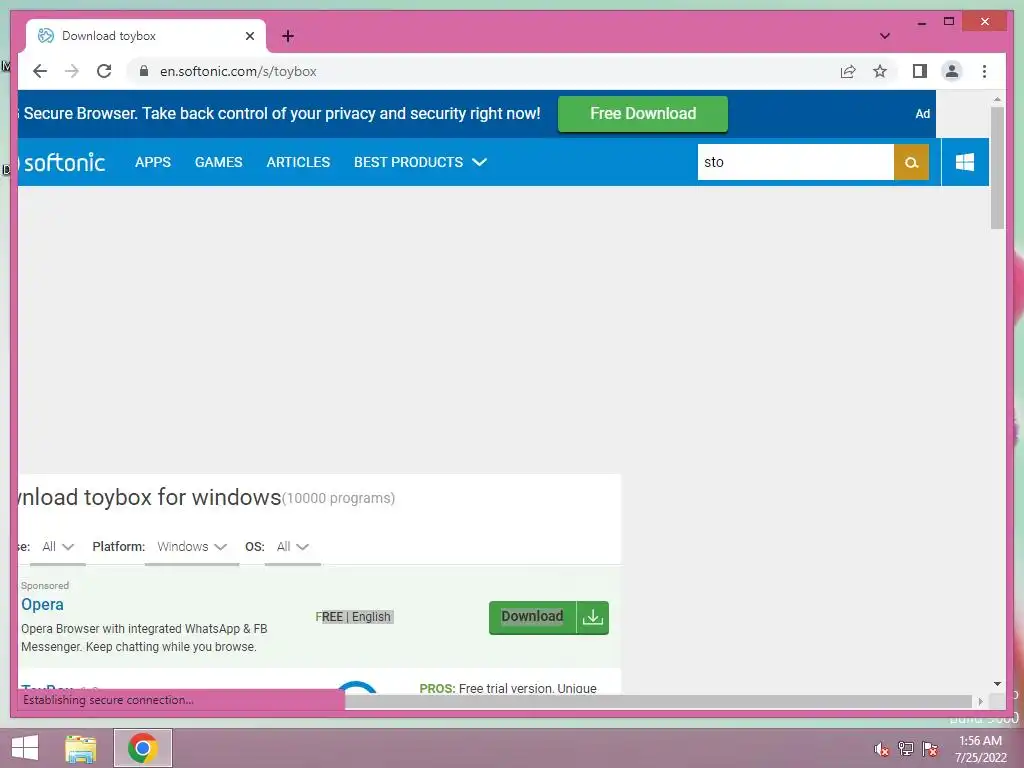
Task: Open the Action Center flag icon
Action: point(930,748)
